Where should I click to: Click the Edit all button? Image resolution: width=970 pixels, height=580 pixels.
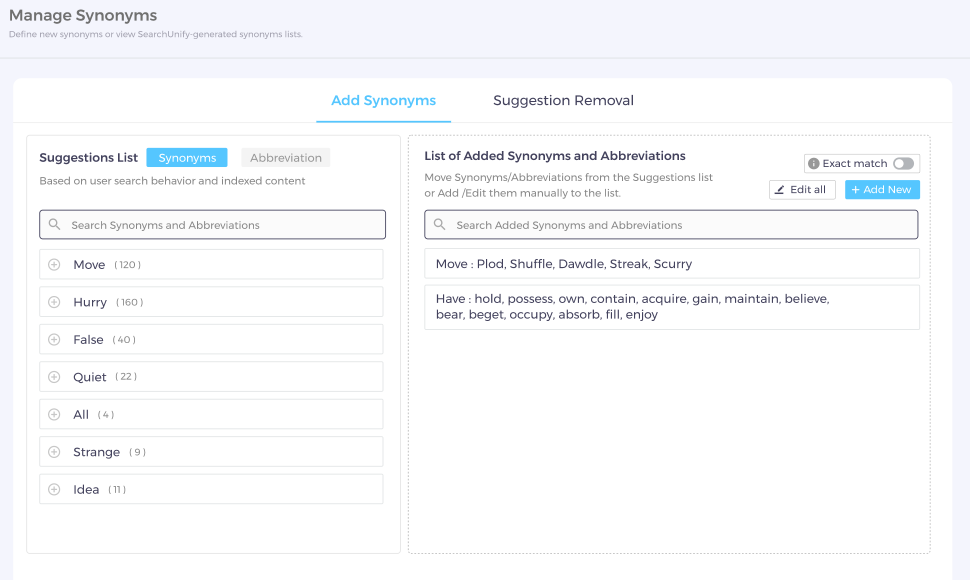click(x=801, y=190)
